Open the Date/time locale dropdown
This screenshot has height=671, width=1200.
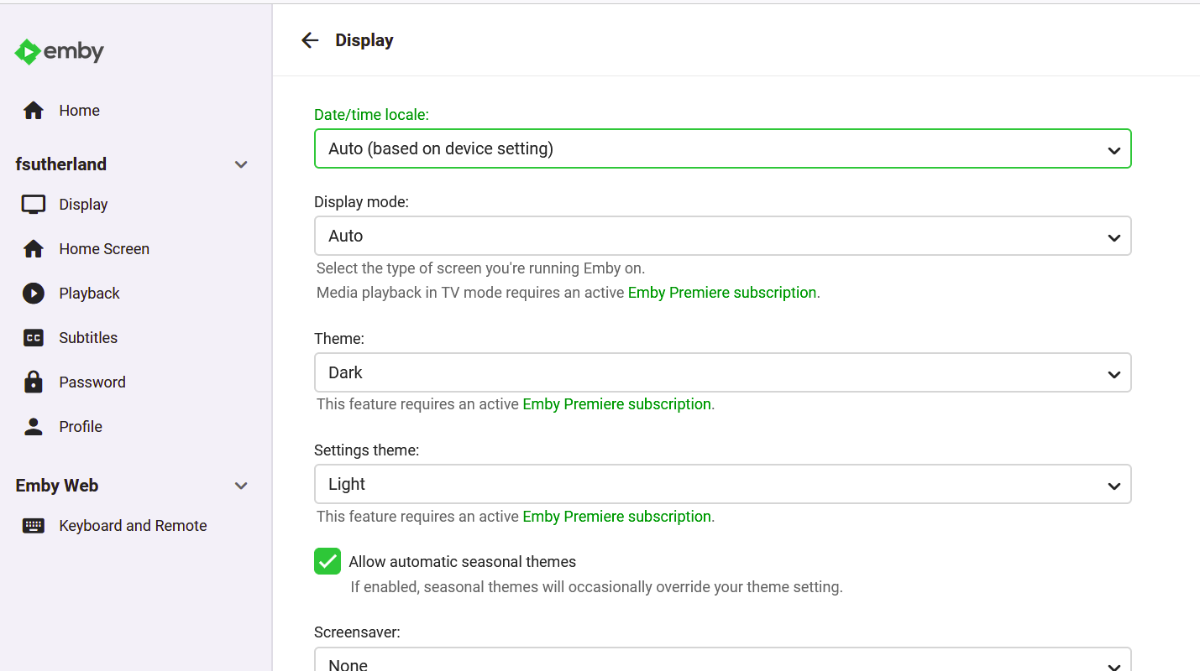pyautogui.click(x=722, y=149)
